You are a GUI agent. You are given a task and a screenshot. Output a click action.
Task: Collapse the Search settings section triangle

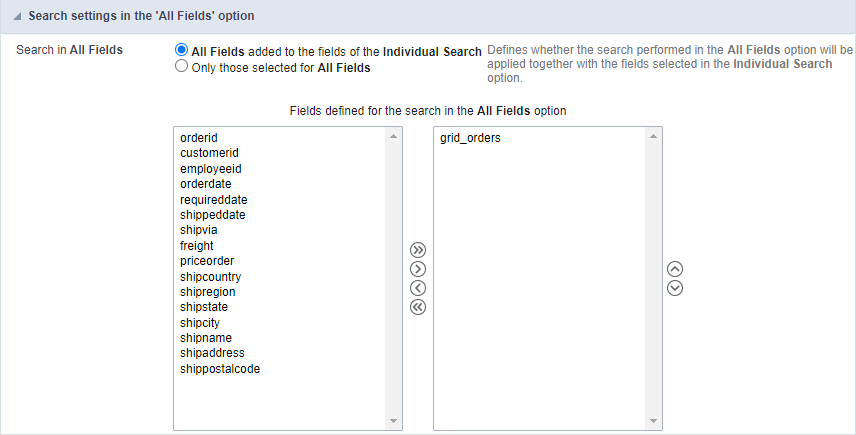(17, 16)
